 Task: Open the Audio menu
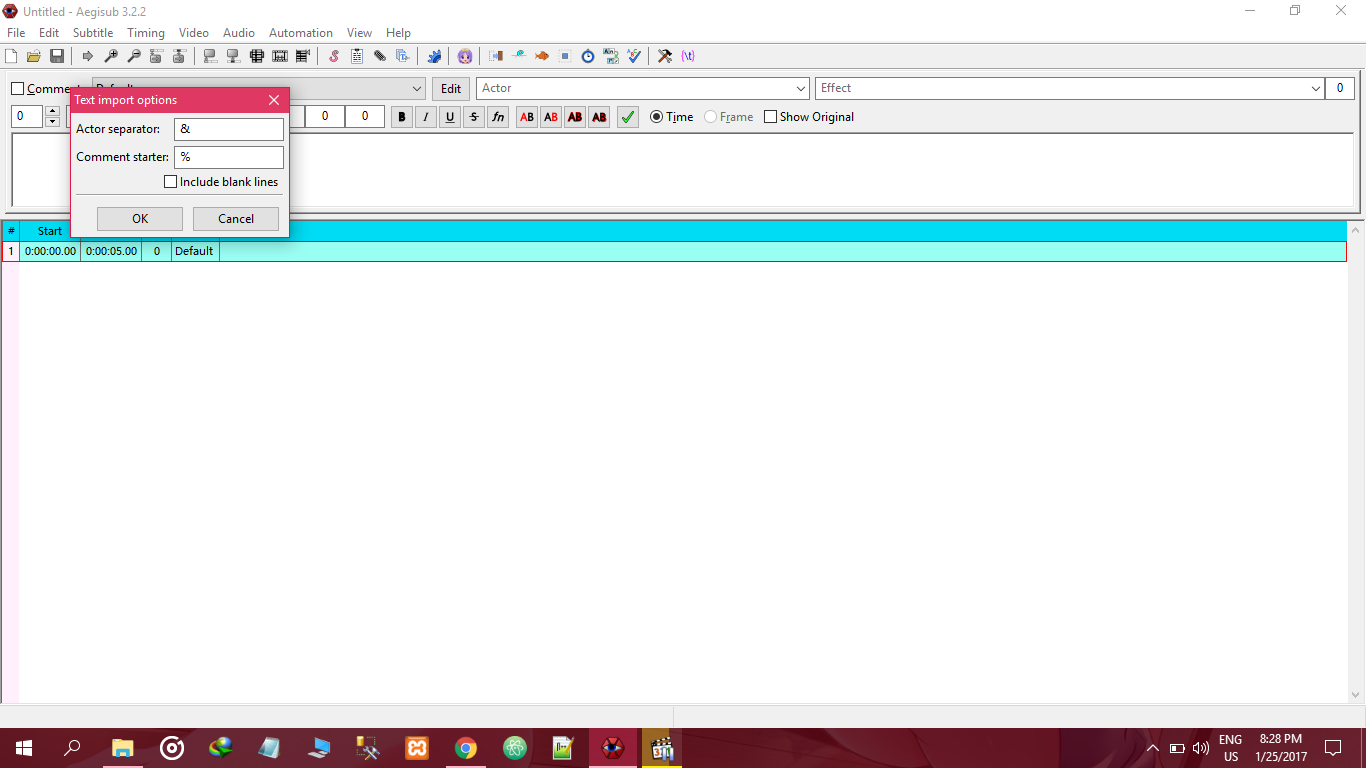point(239,33)
